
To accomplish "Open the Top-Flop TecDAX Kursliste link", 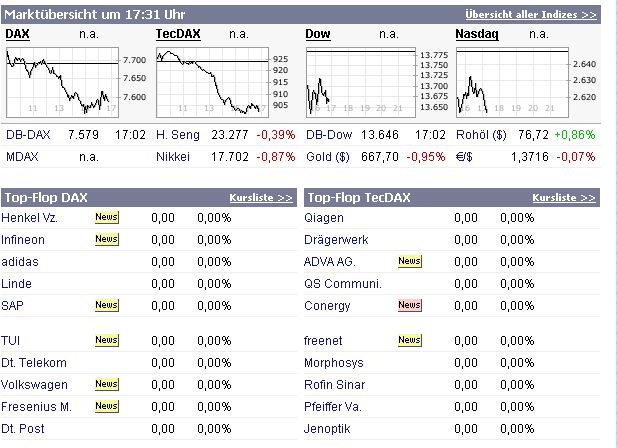I will 564,198.
